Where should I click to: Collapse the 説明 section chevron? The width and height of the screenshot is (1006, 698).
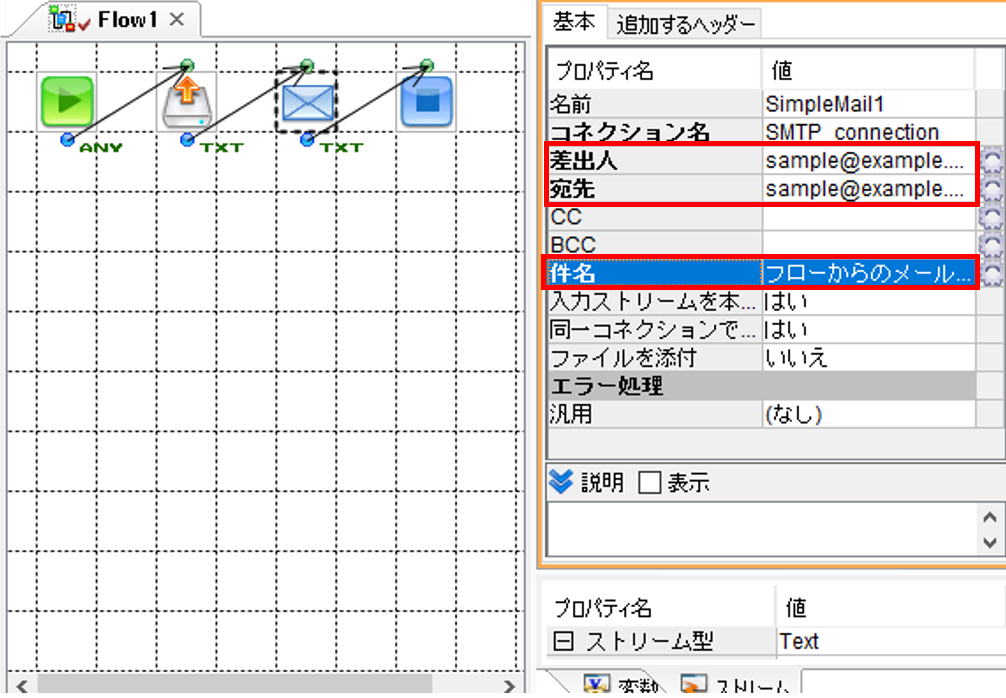(561, 482)
